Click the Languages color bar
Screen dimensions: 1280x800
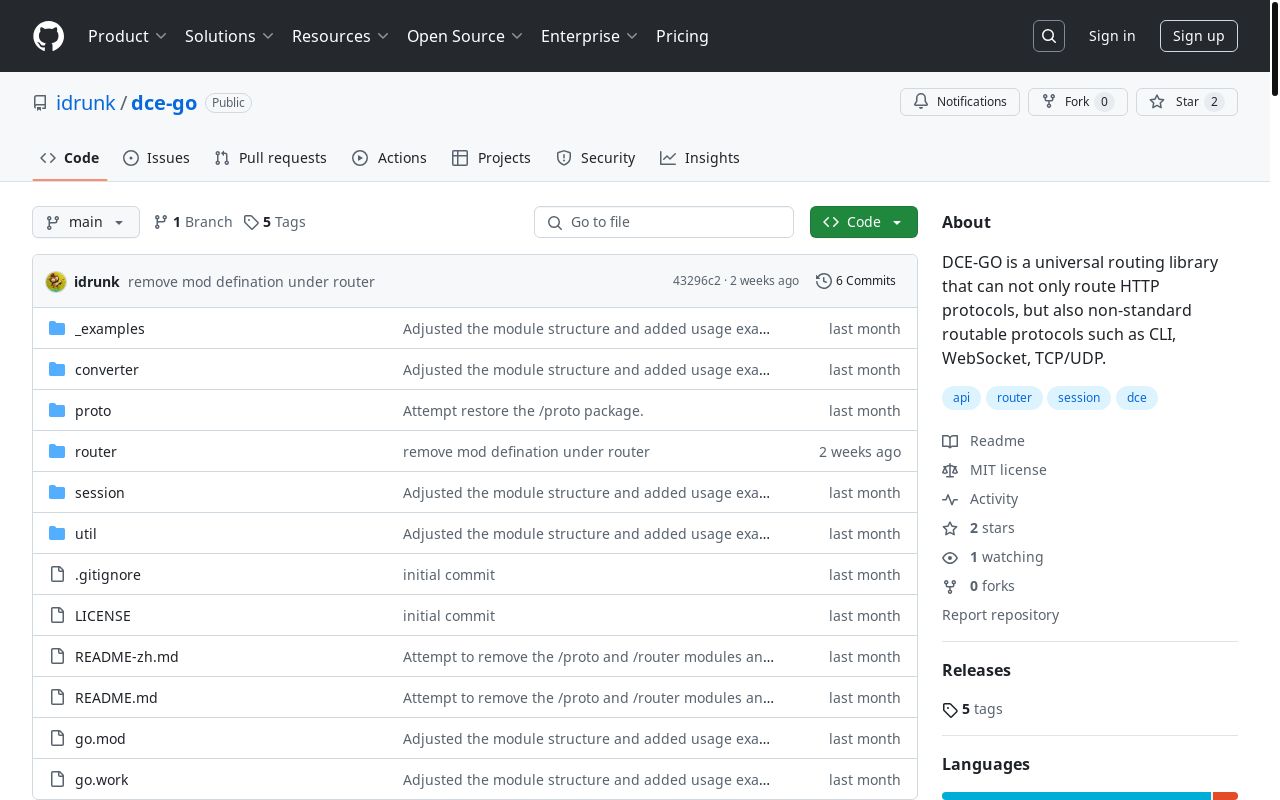coord(1076,796)
